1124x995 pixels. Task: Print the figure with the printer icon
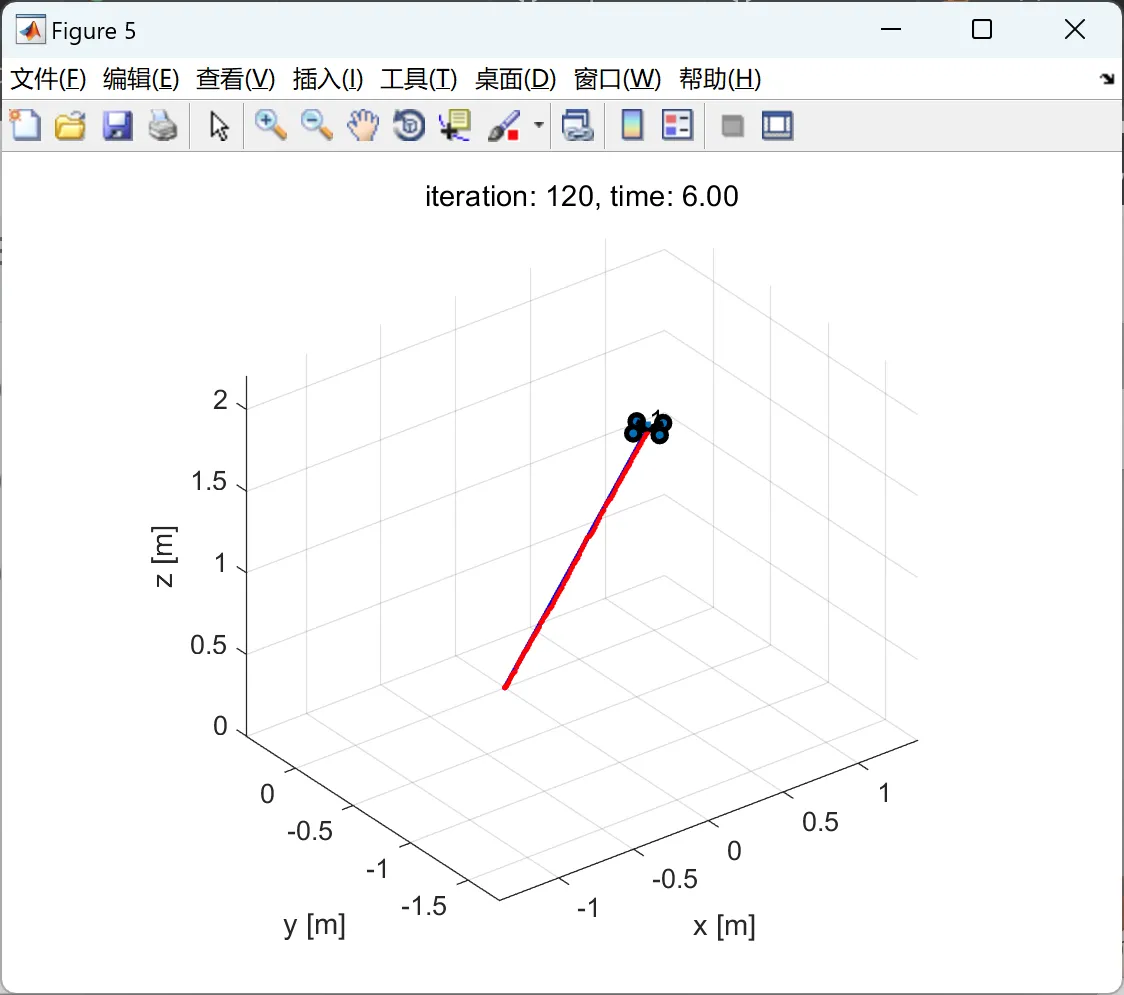point(163,125)
